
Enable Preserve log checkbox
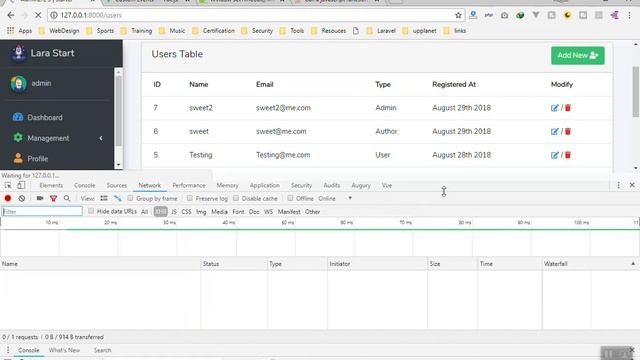coord(190,198)
